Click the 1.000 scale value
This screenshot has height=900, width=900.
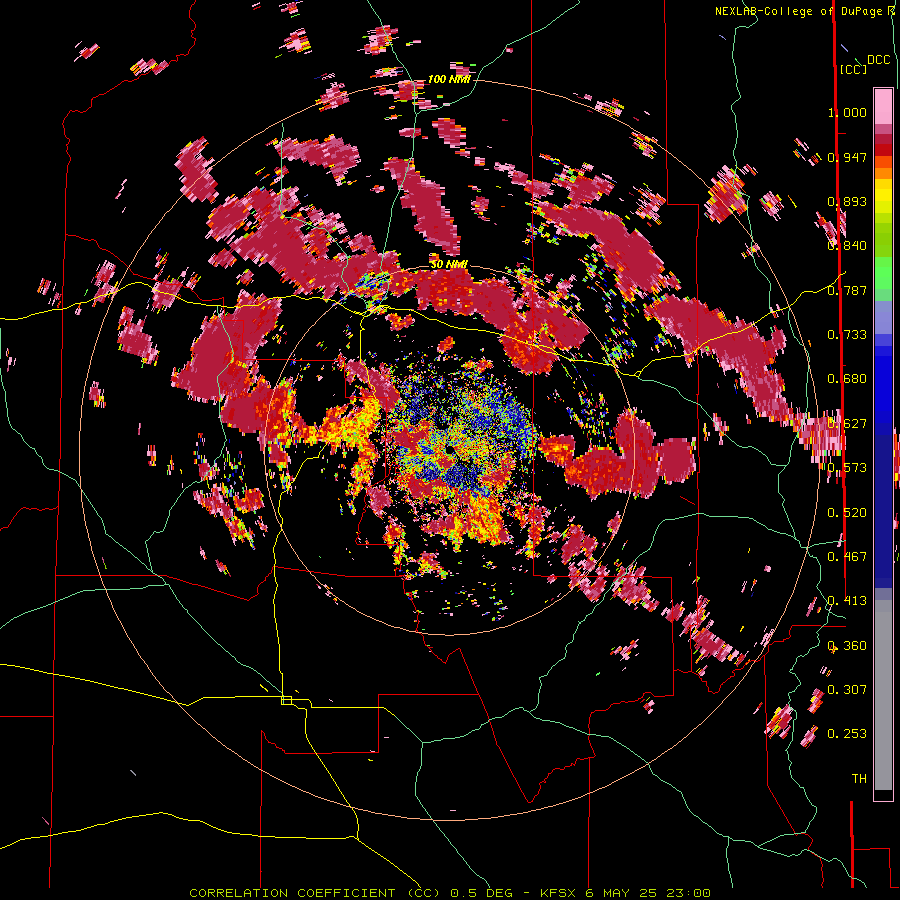click(847, 112)
